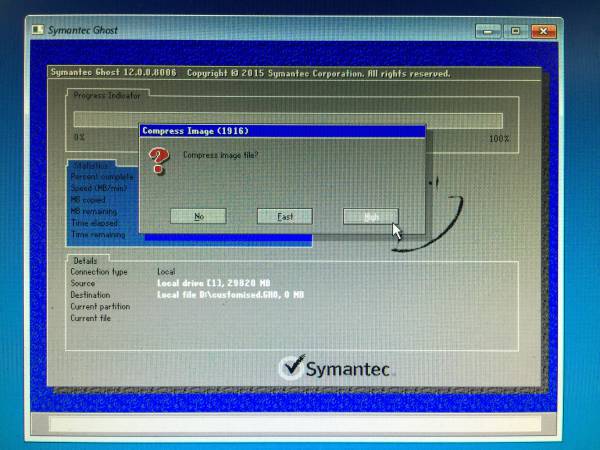The height and width of the screenshot is (450, 600).
Task: Click the destination file D:\customised.GHO text
Action: (230, 295)
